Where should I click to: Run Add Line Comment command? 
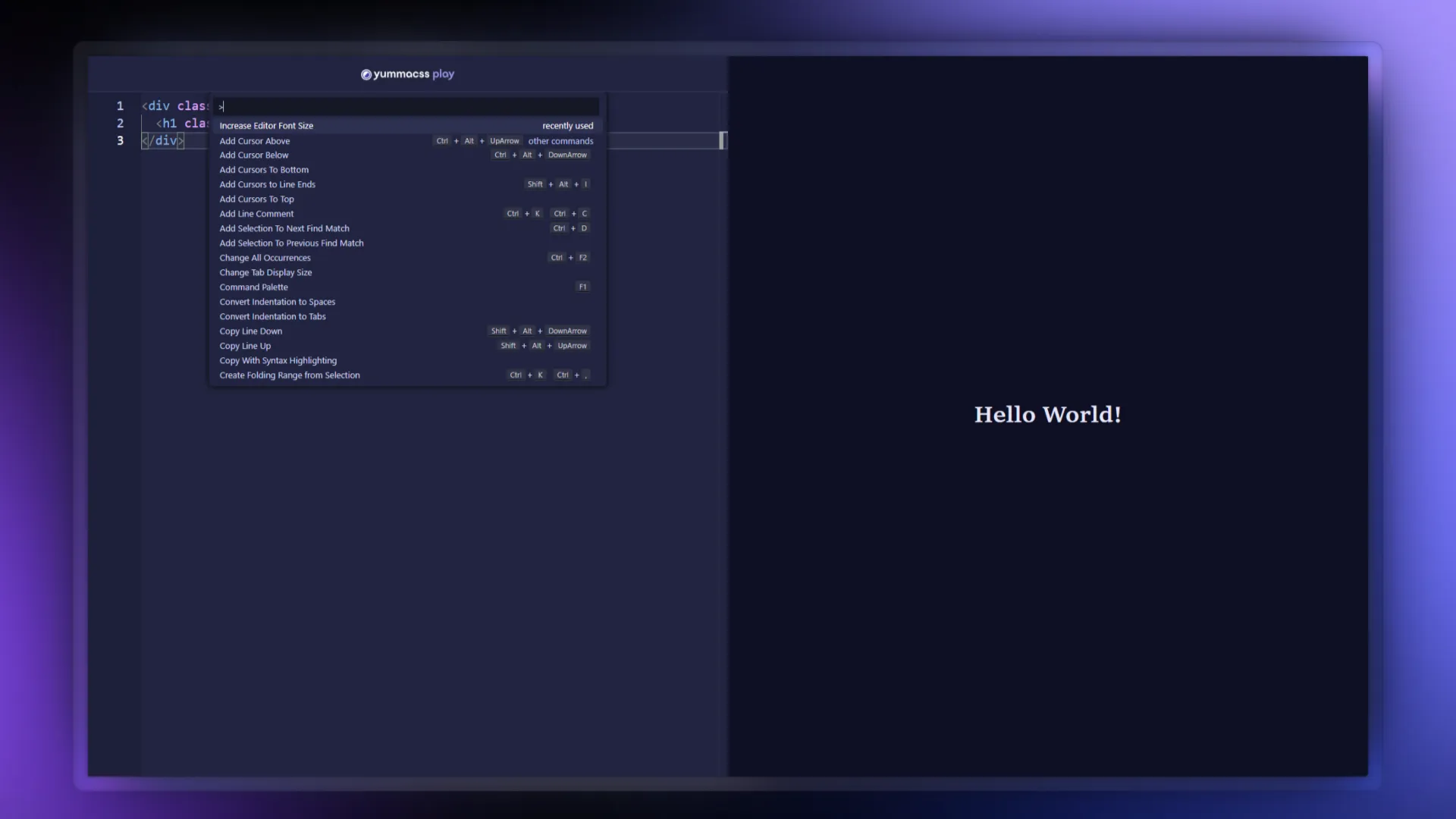click(408, 214)
